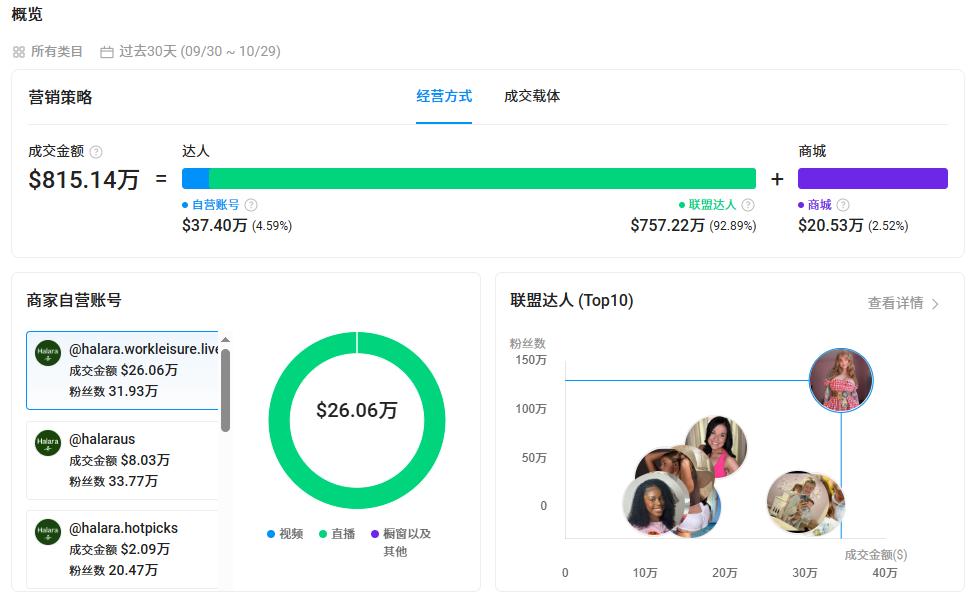The image size is (967, 600).
Task: Open 查看详情 for 联盟达人 Top10
Action: [x=903, y=303]
